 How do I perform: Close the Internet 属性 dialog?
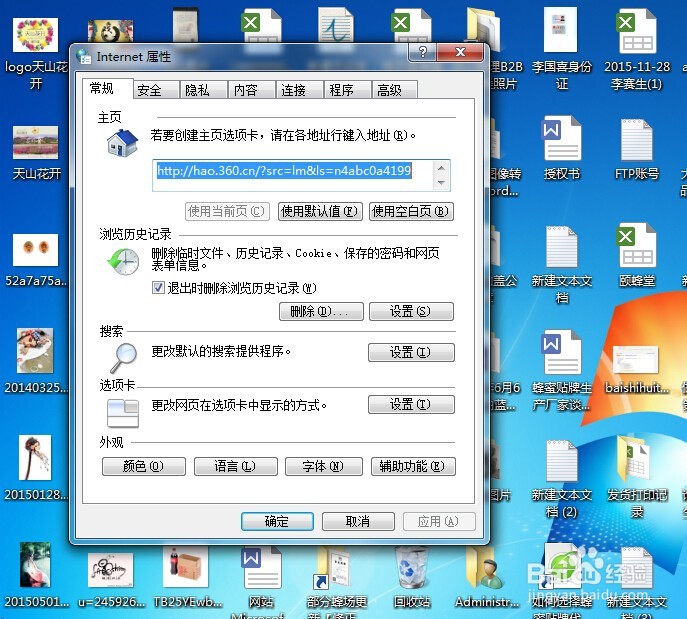[460, 53]
